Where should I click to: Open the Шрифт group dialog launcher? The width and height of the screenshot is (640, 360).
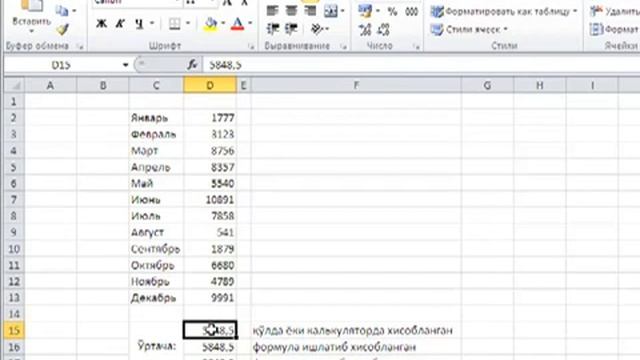coord(251,47)
